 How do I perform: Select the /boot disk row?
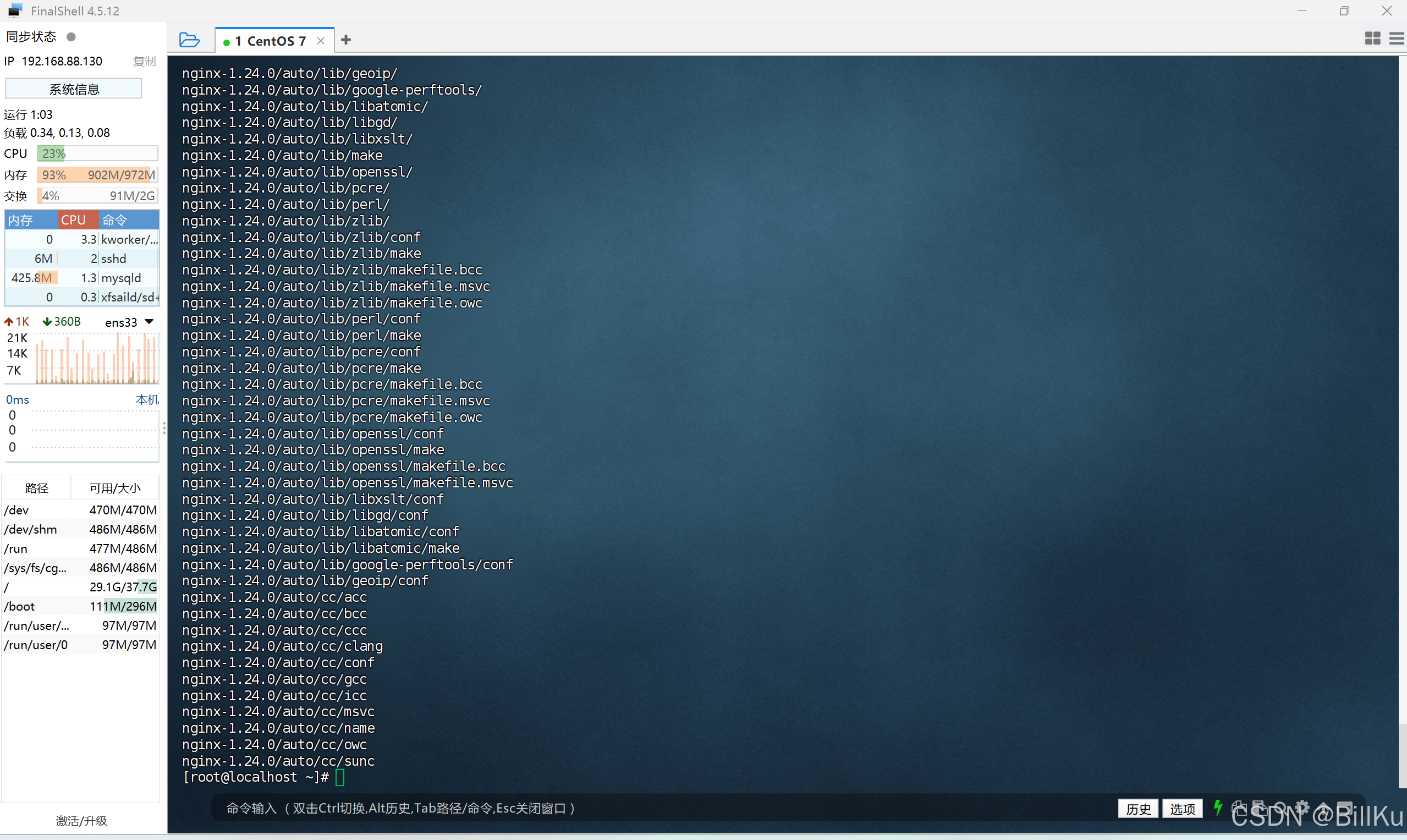click(x=80, y=606)
